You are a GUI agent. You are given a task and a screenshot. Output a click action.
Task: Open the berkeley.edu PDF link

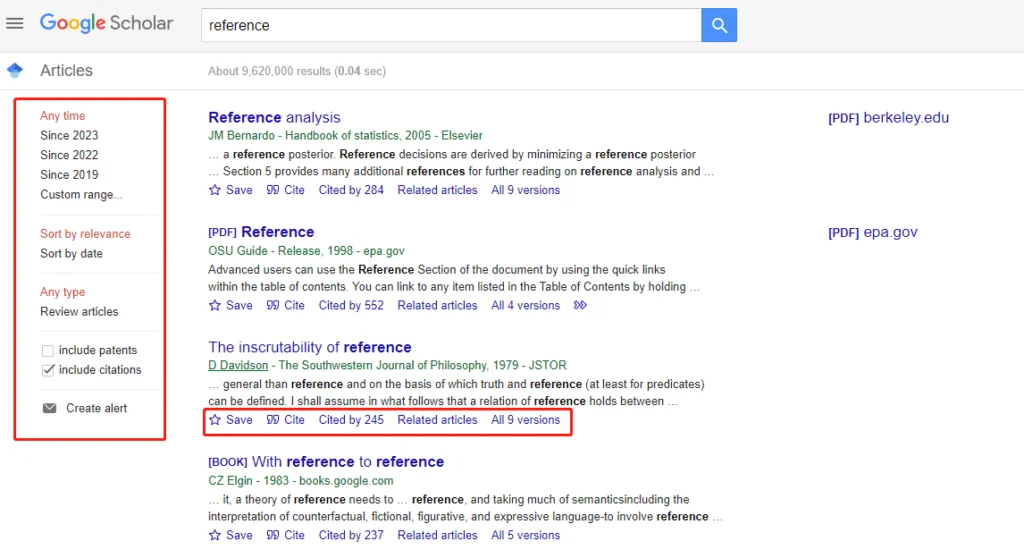(x=888, y=118)
